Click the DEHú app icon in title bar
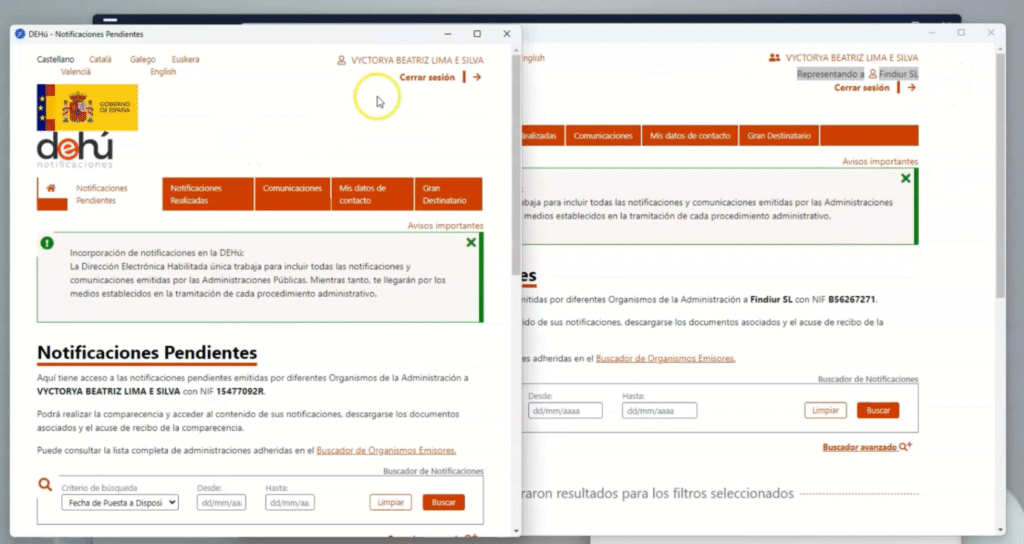The image size is (1024, 544). click(20, 34)
